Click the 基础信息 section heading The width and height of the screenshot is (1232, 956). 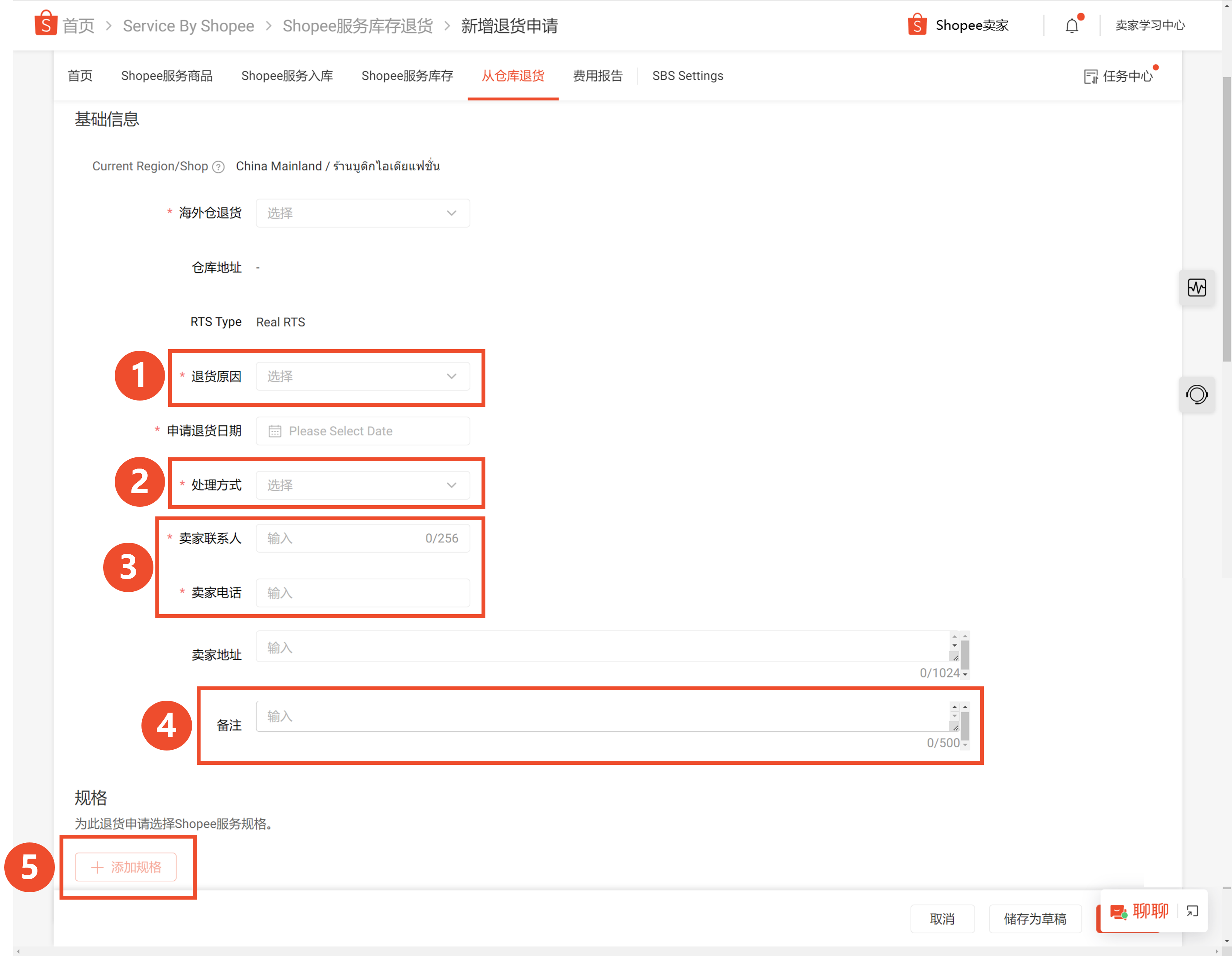click(x=107, y=119)
